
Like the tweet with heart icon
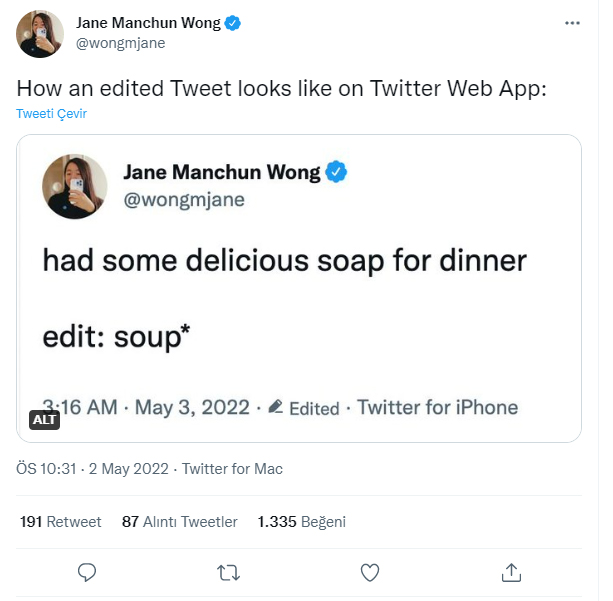coord(370,572)
